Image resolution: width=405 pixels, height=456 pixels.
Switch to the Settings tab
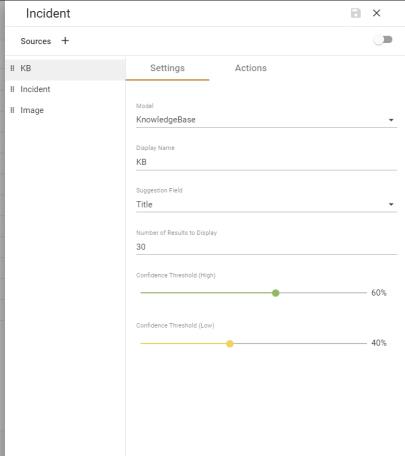pos(167,68)
